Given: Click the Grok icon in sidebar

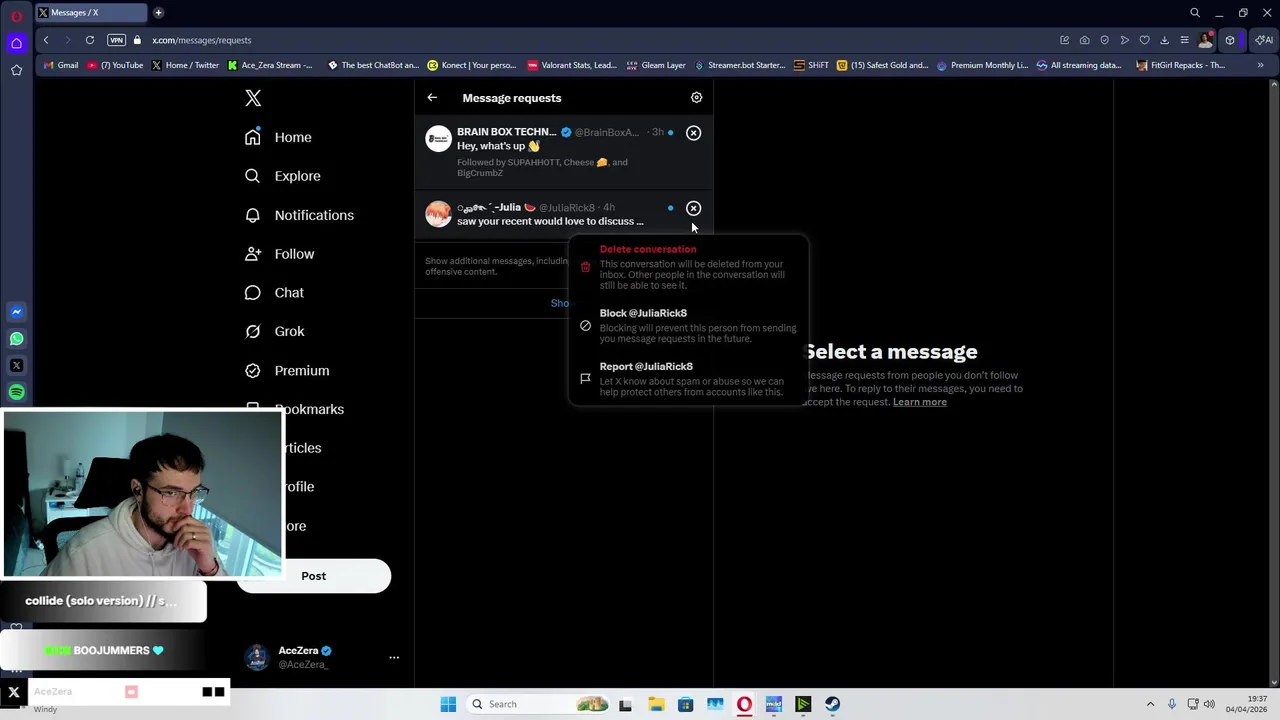Looking at the screenshot, I should [x=253, y=331].
